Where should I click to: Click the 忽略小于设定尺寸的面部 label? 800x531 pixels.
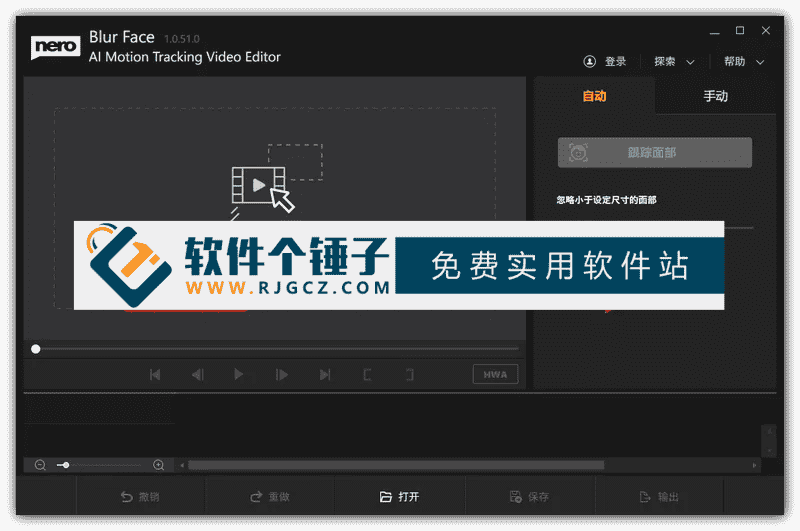pyautogui.click(x=606, y=200)
